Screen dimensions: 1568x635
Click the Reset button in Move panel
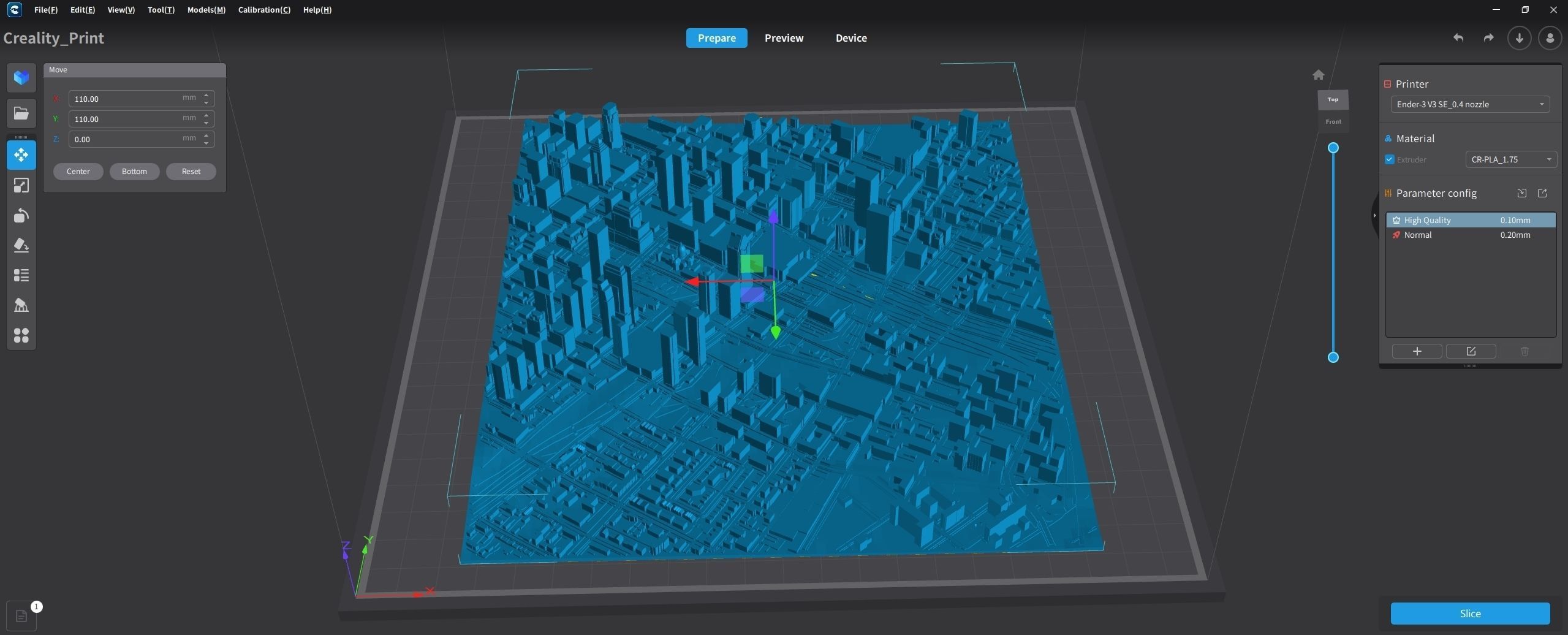[x=191, y=172]
